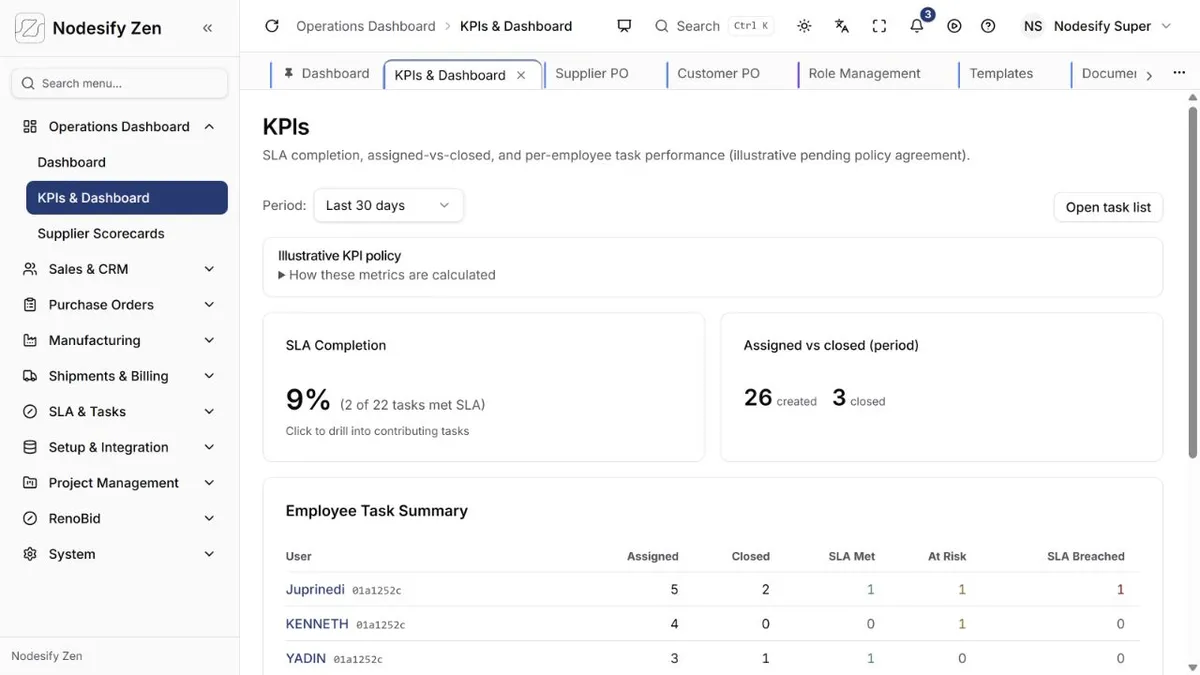Select KPIs & Dashboard sidebar item
Image resolution: width=1200 pixels, height=675 pixels.
pyautogui.click(x=127, y=197)
